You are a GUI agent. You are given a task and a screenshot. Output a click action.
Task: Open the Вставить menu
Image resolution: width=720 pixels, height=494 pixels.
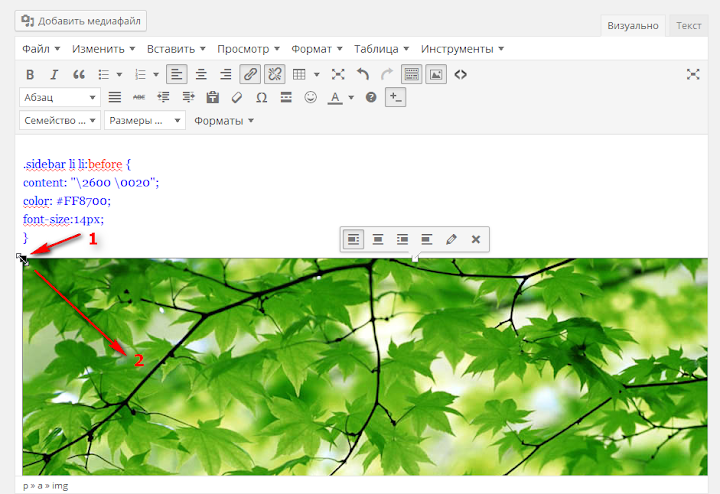(x=176, y=49)
